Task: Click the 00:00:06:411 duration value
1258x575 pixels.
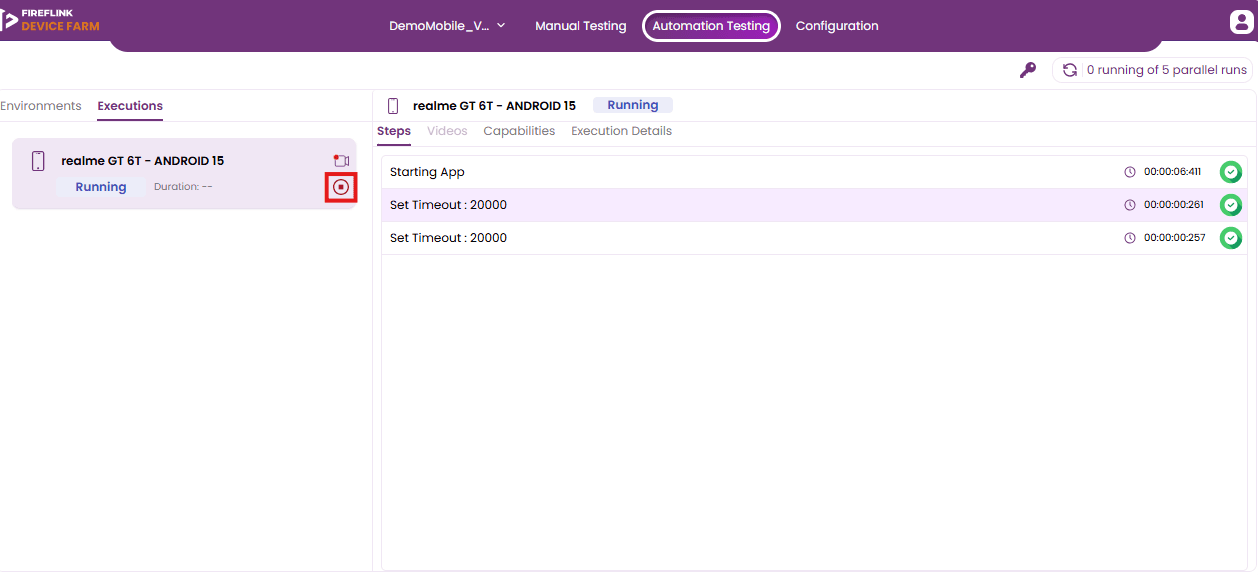Action: [1173, 172]
